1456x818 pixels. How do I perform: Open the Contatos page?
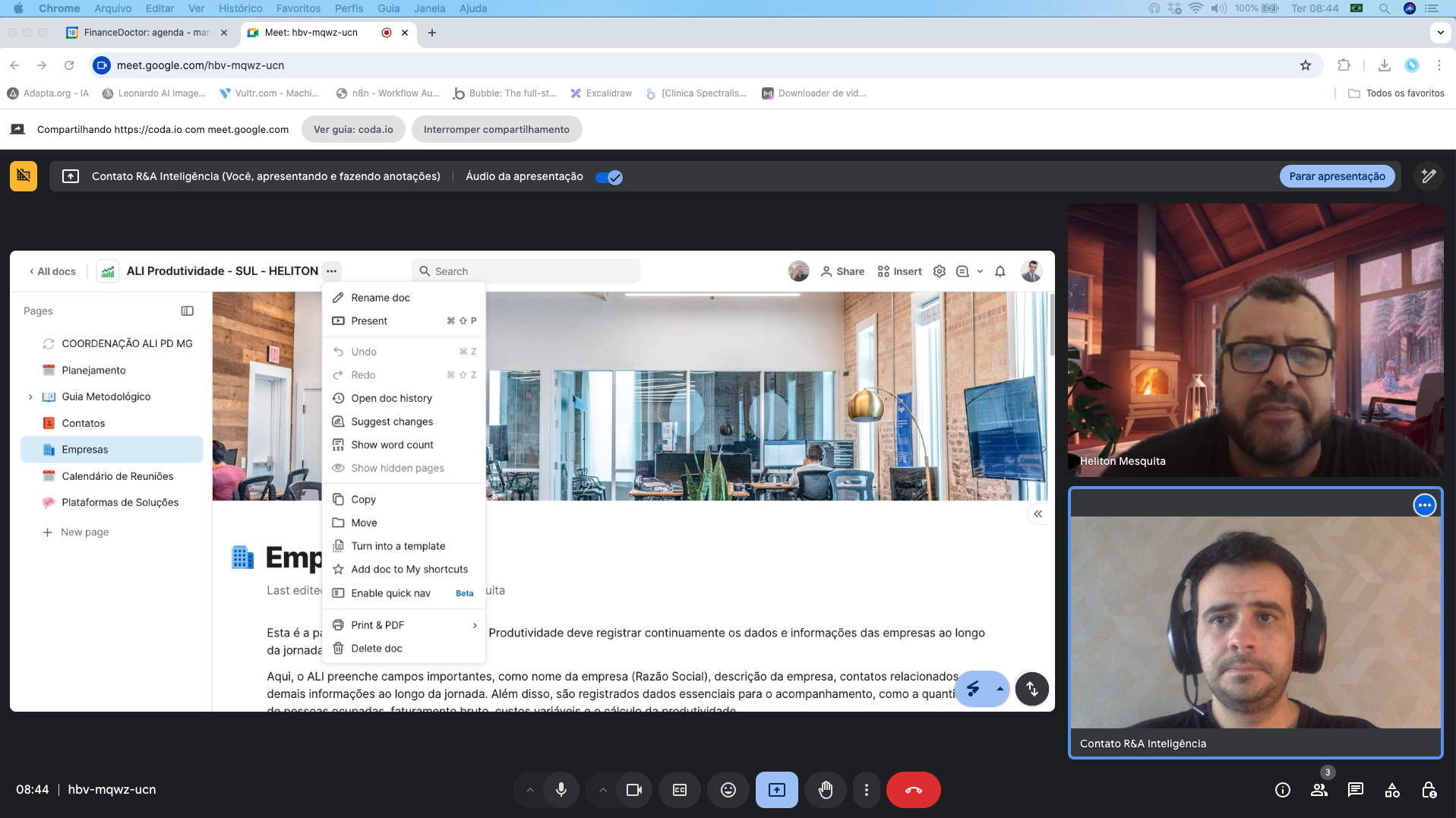click(112, 423)
